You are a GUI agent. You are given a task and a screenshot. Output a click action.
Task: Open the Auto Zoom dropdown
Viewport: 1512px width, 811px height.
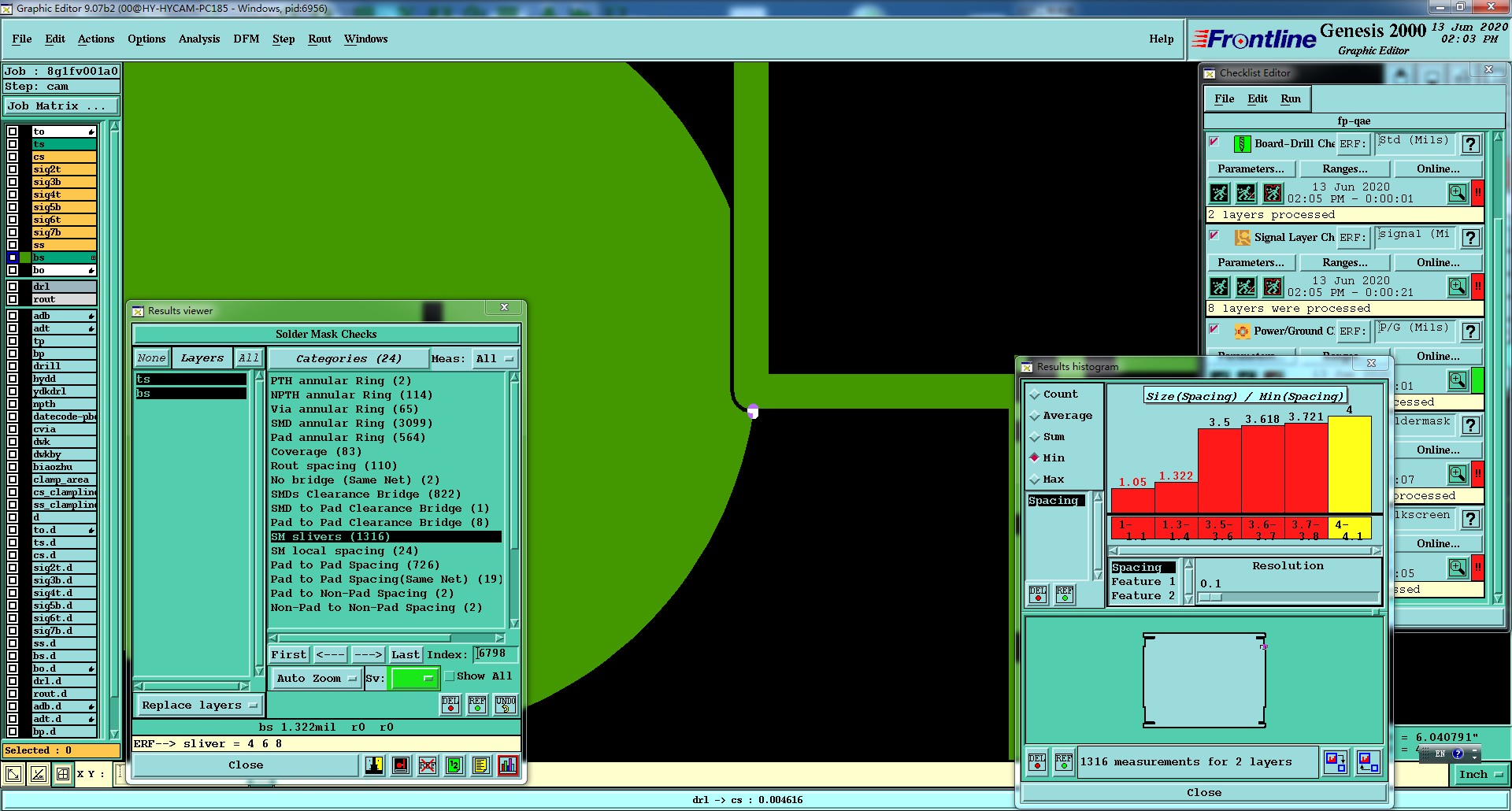click(317, 678)
